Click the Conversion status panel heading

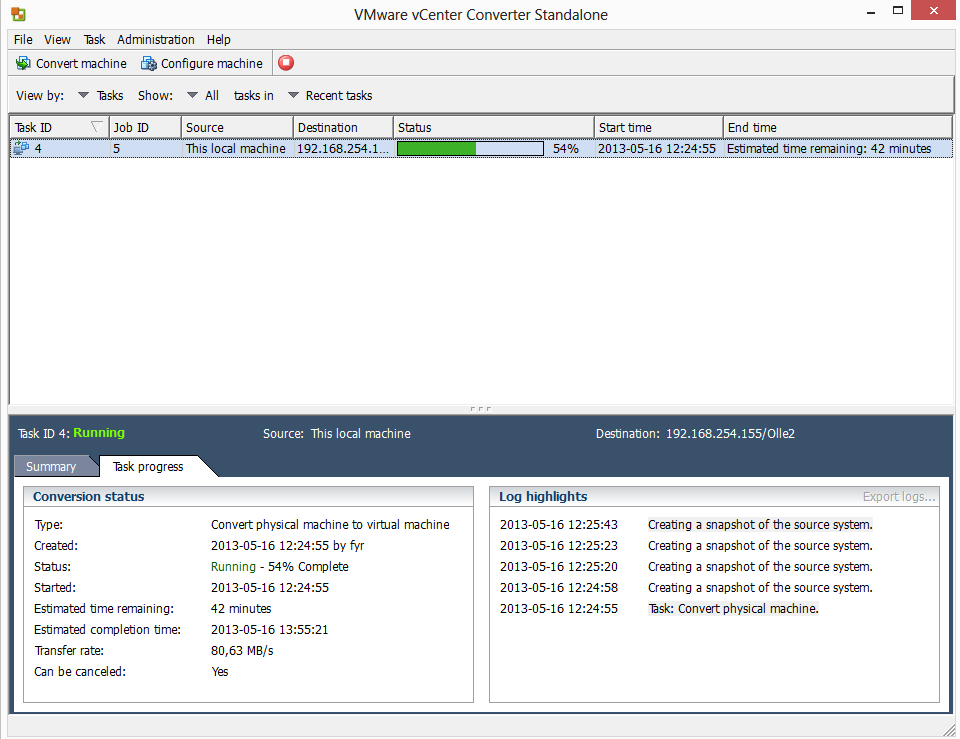click(89, 497)
